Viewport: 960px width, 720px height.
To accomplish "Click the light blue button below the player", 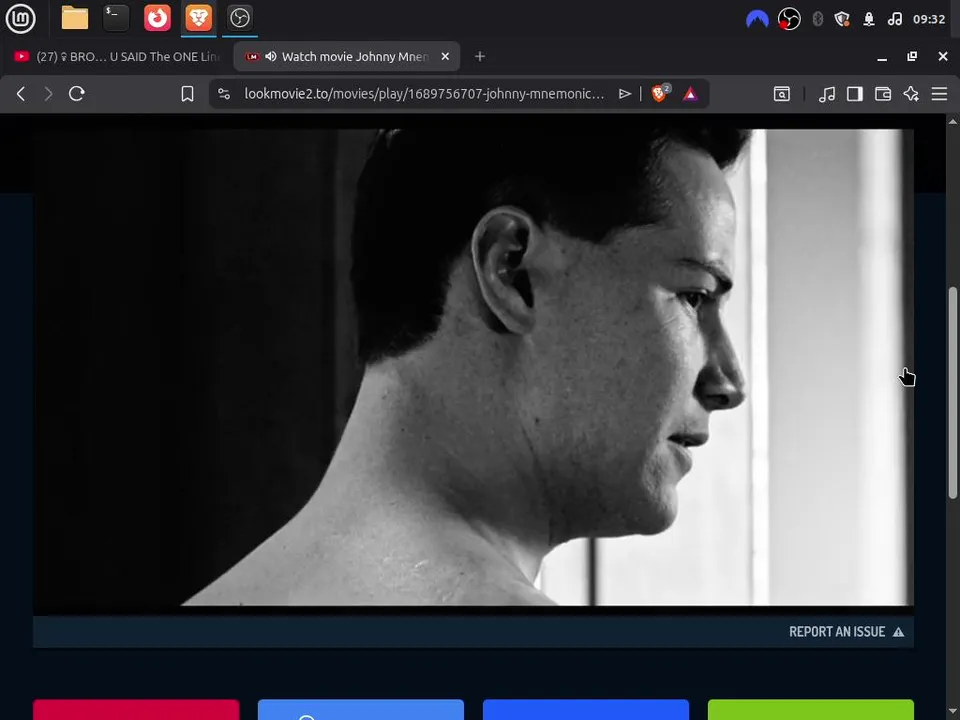I will (x=361, y=710).
